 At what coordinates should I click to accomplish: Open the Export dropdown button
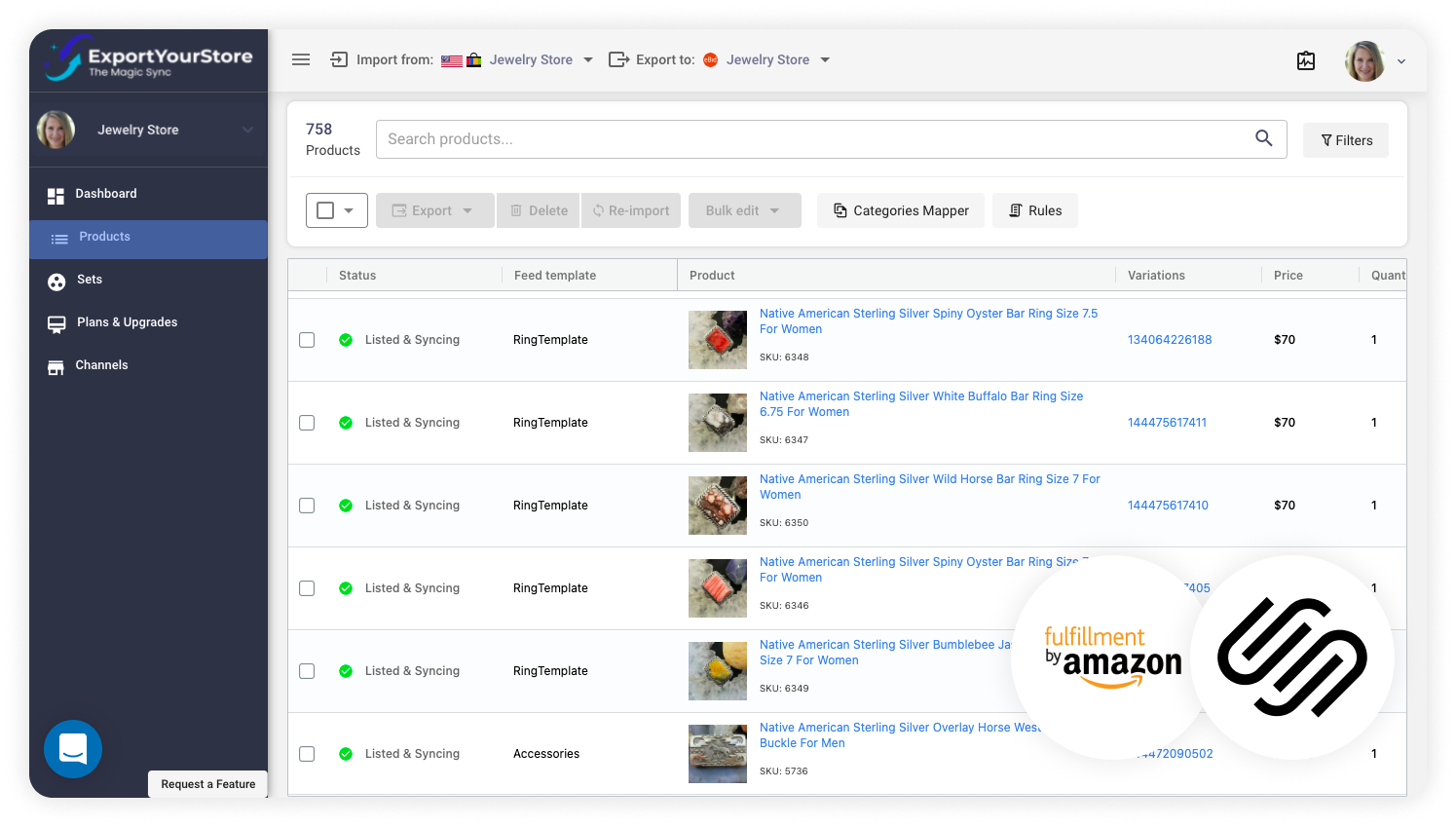[434, 210]
